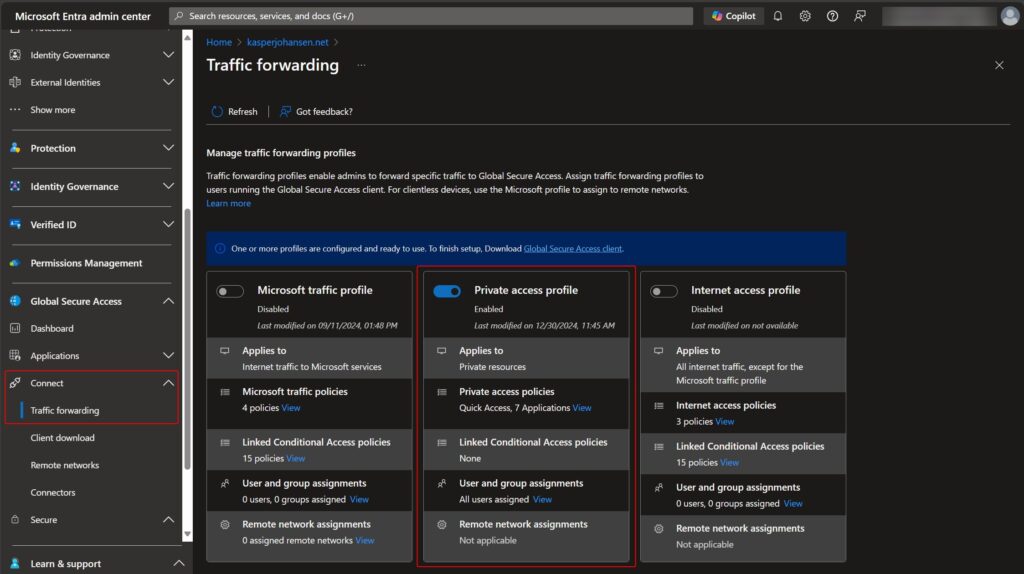Click Got feedback button

316,112
